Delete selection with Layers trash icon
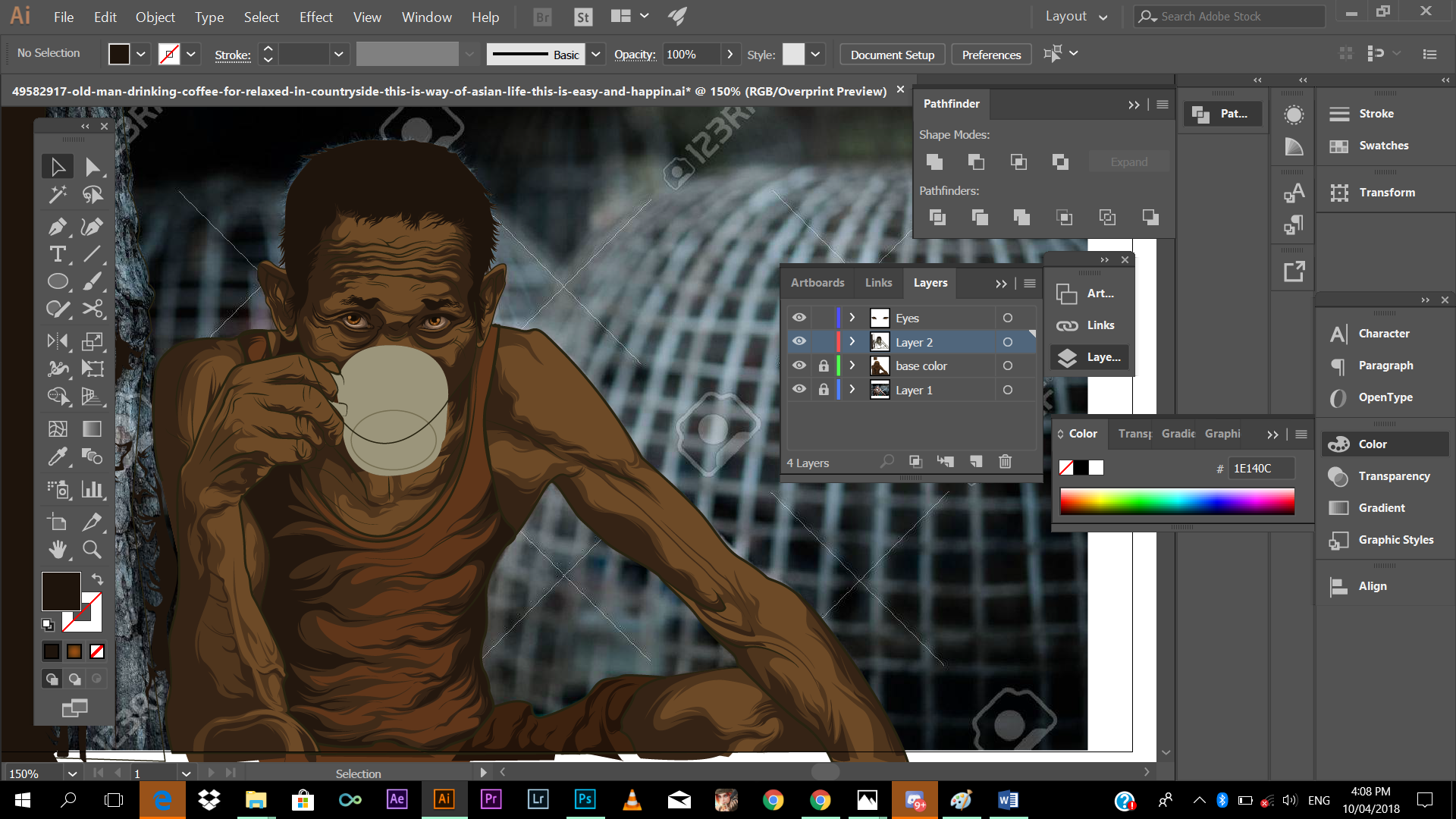Image resolution: width=1456 pixels, height=819 pixels. click(1005, 461)
